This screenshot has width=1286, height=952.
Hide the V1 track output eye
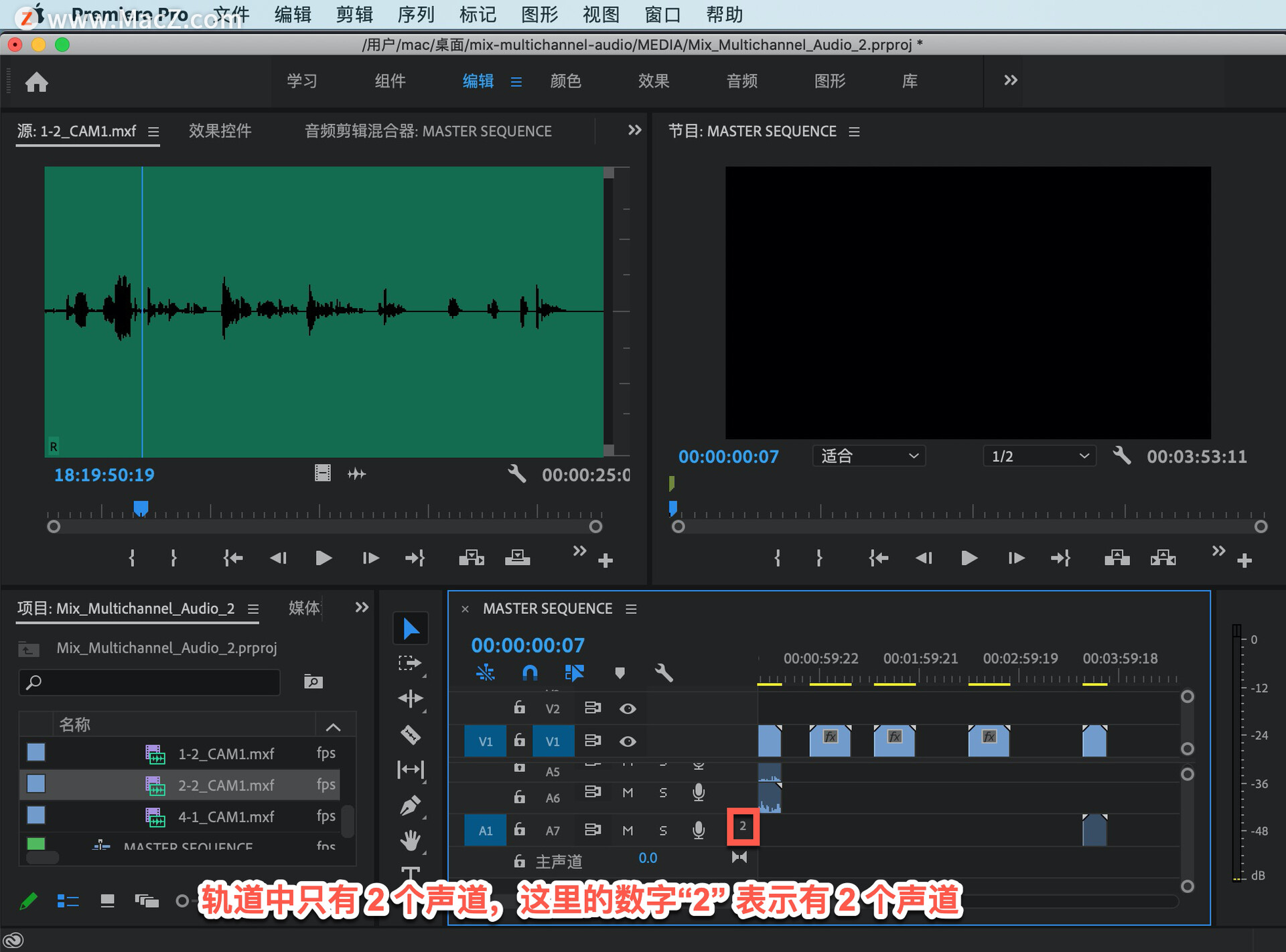click(x=628, y=741)
